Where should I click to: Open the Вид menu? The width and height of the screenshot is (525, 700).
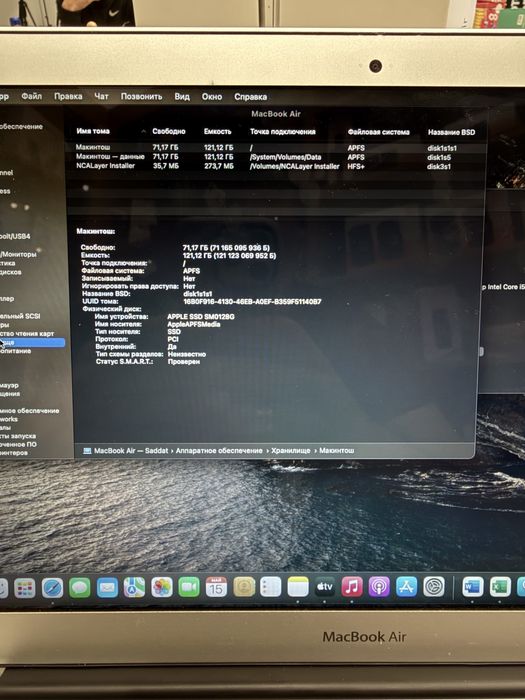coord(182,96)
